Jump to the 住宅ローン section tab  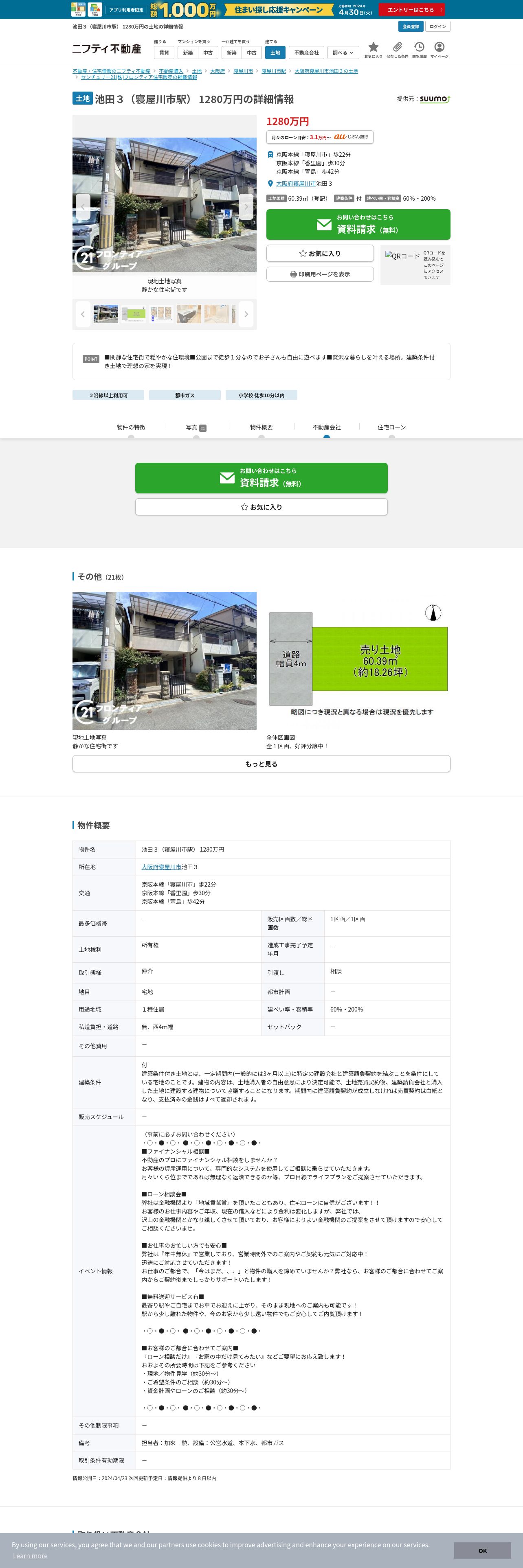click(391, 428)
